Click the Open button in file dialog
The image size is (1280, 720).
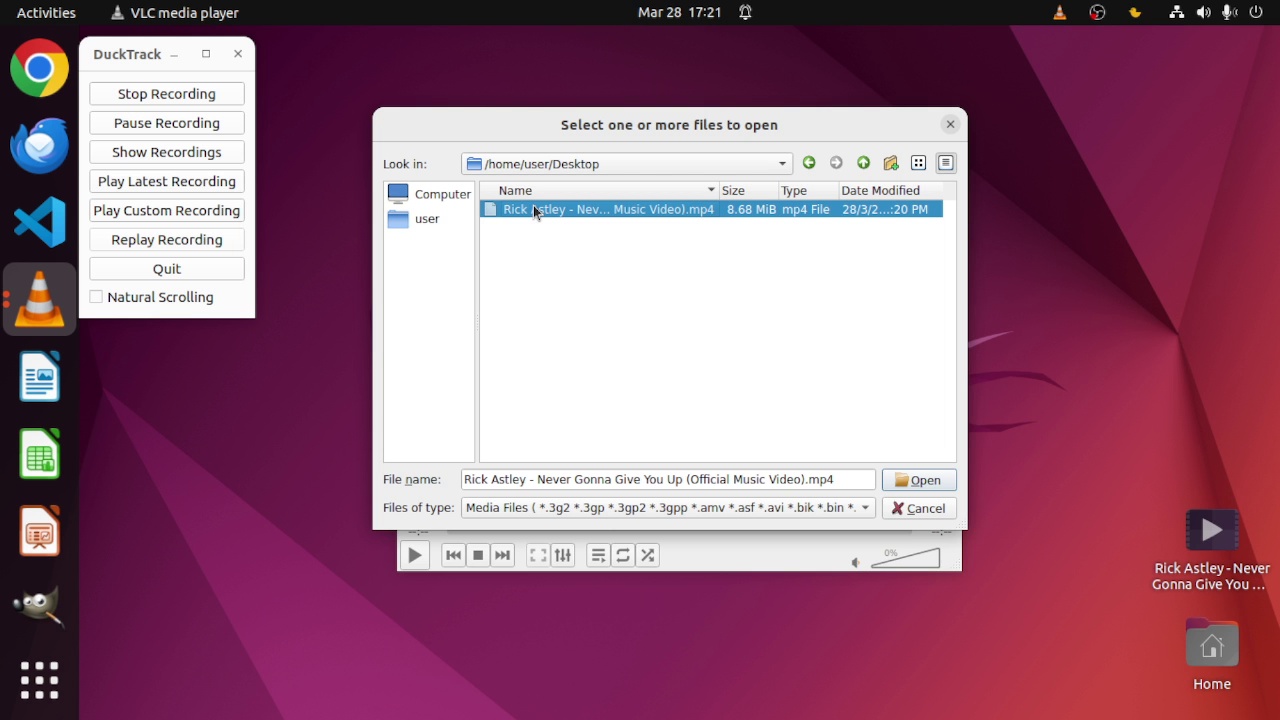(x=919, y=480)
